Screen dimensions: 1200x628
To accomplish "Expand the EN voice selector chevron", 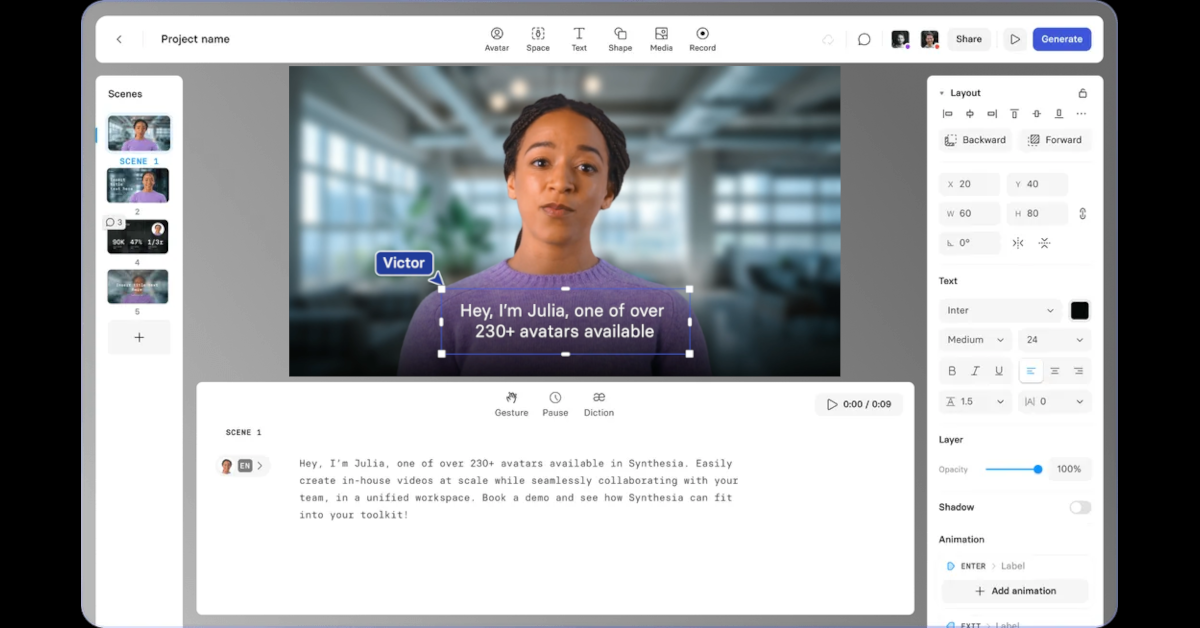I will pos(260,465).
